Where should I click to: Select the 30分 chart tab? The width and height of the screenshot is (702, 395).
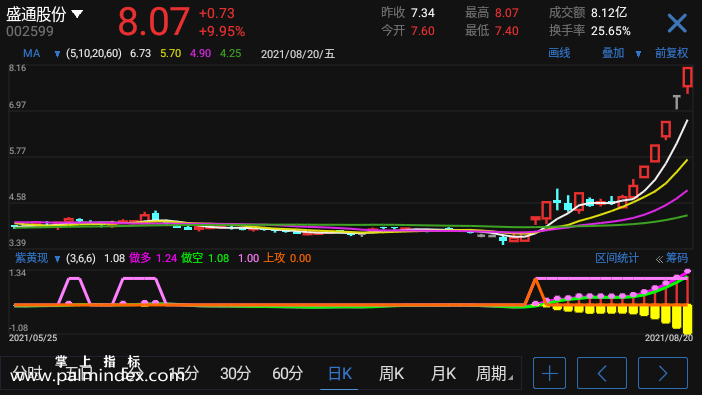tap(235, 374)
